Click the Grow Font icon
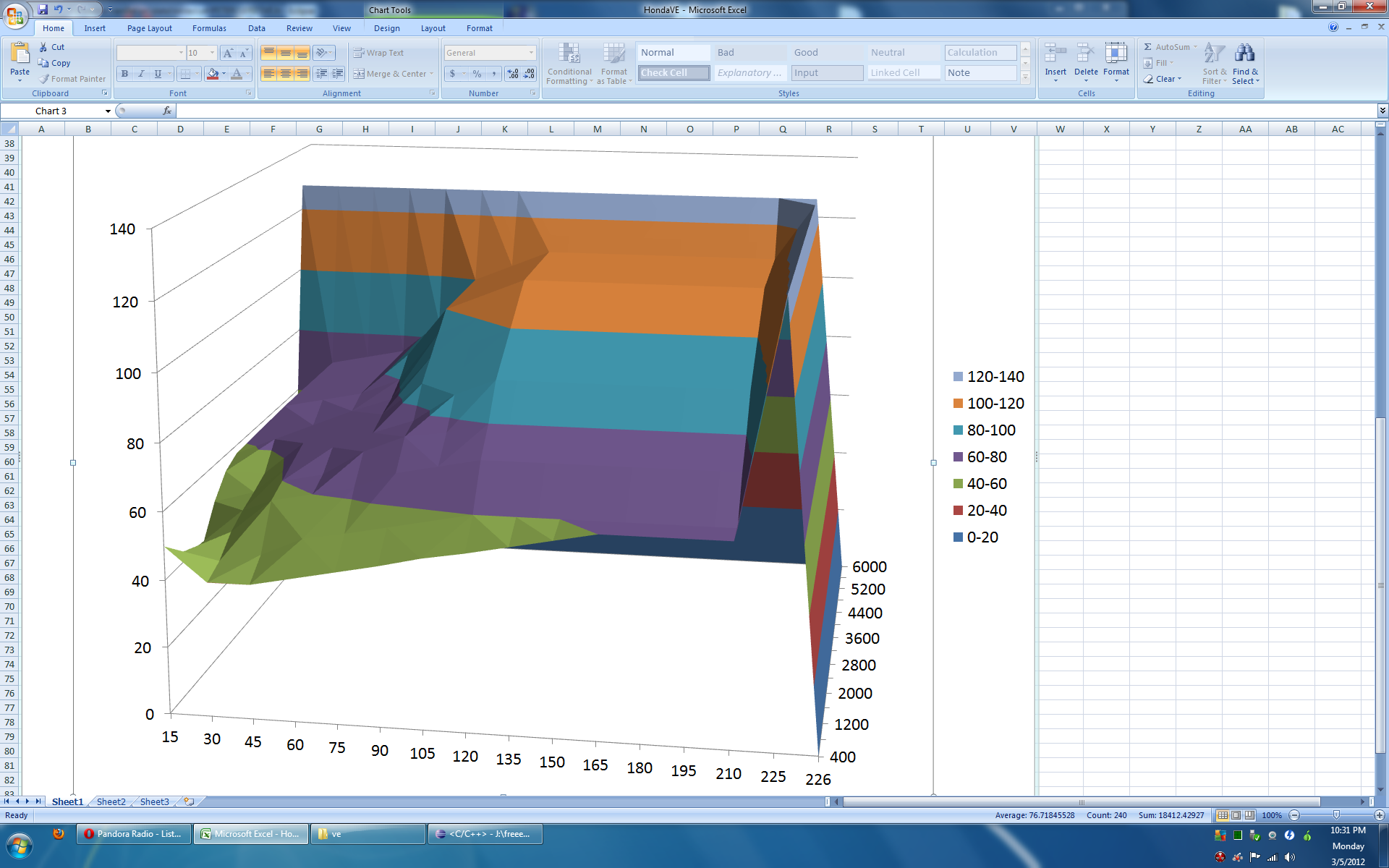 click(228, 53)
